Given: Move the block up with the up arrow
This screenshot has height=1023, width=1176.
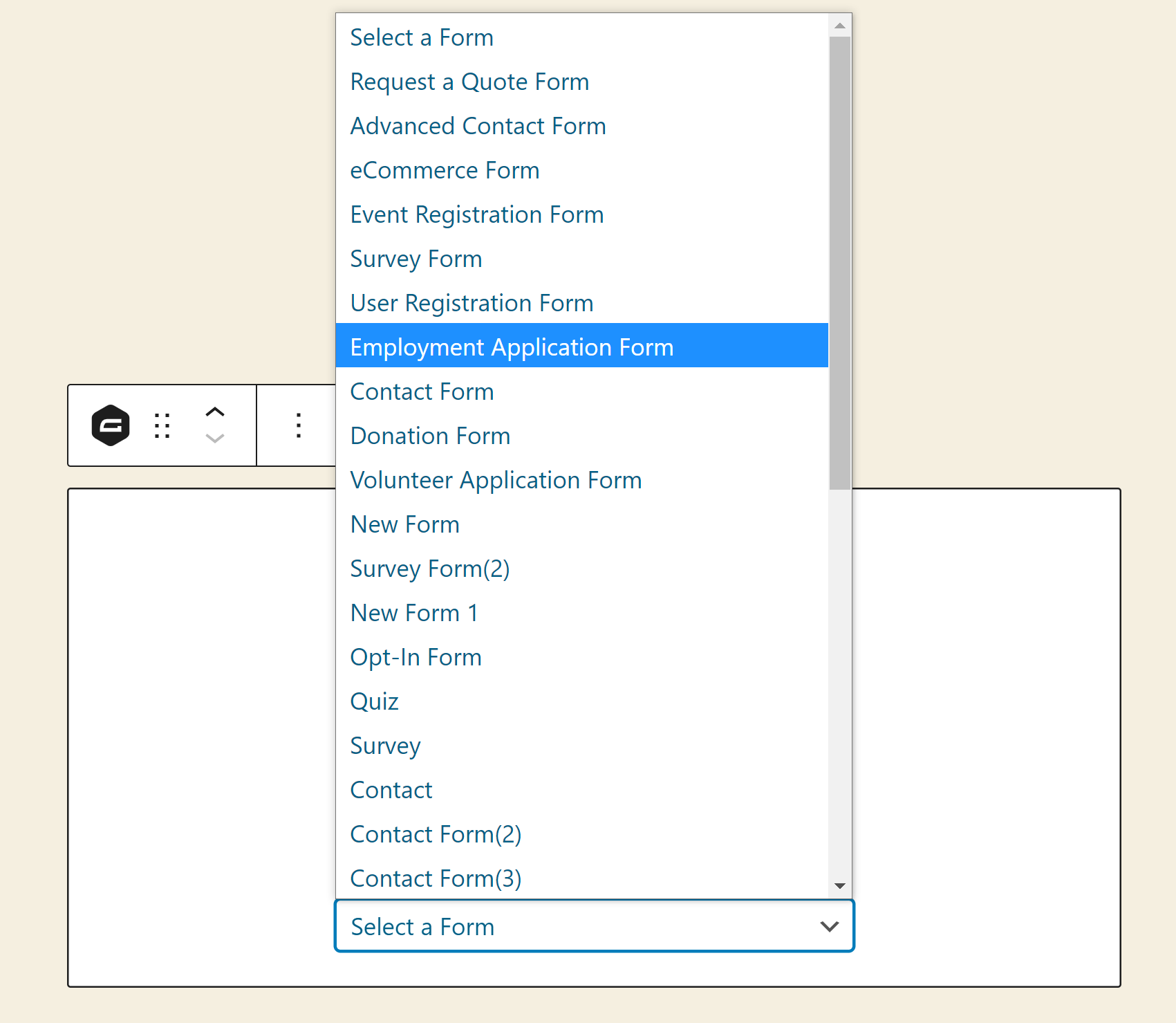Looking at the screenshot, I should 215,410.
